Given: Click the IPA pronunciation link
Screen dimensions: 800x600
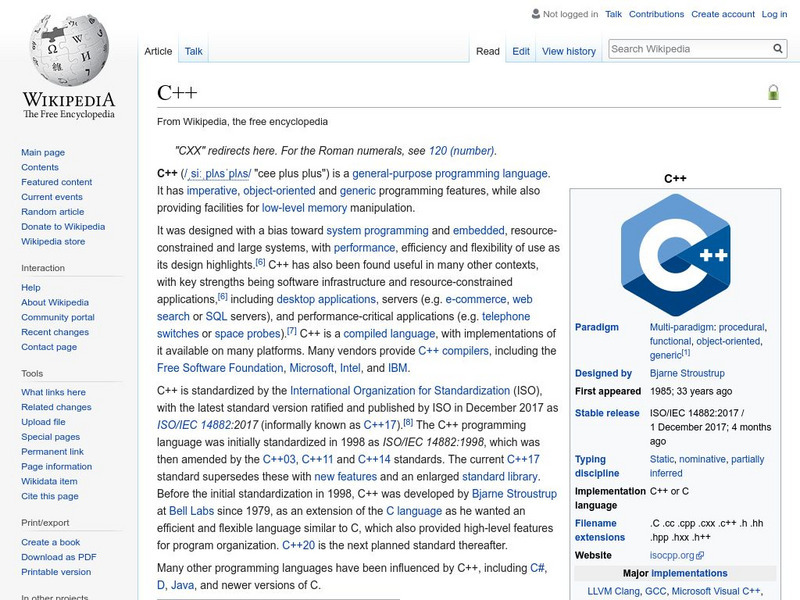Looking at the screenshot, I should pos(217,173).
